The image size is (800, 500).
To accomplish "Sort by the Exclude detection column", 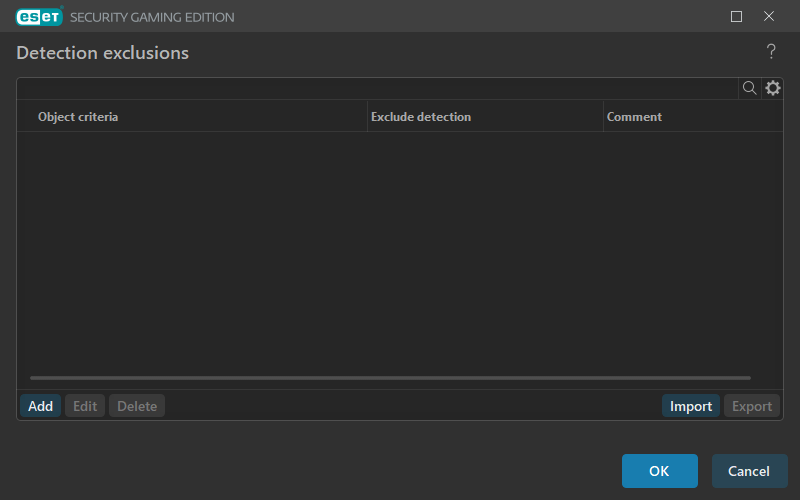I will [485, 116].
